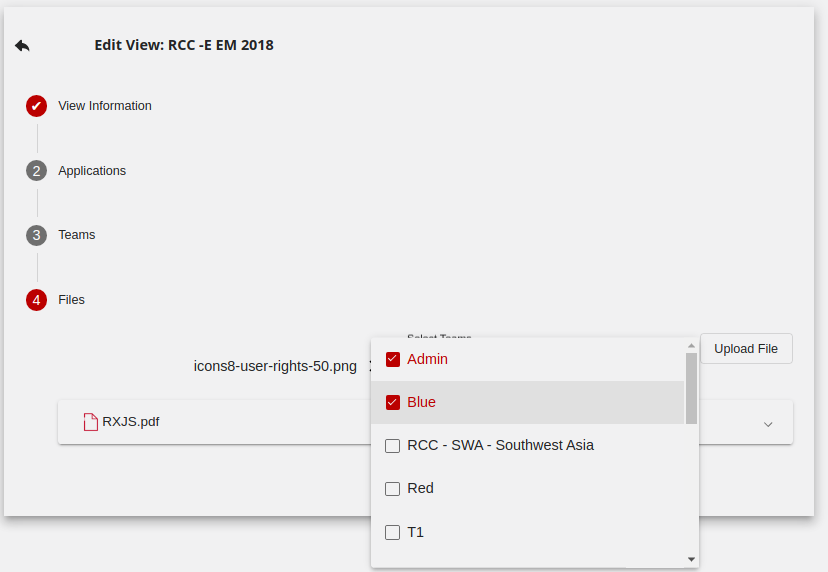The image size is (828, 572).
Task: Tick the T1 team checkbox
Action: pos(393,532)
